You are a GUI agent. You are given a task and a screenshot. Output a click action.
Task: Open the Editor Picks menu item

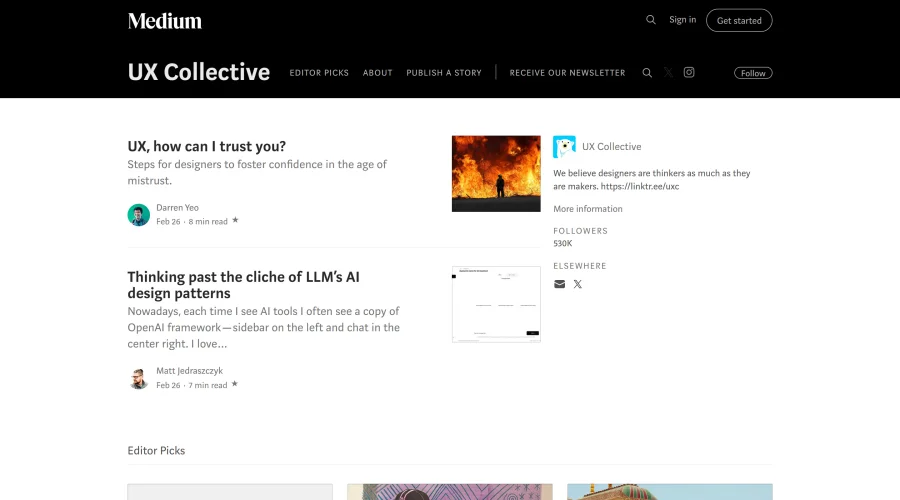[x=319, y=73]
